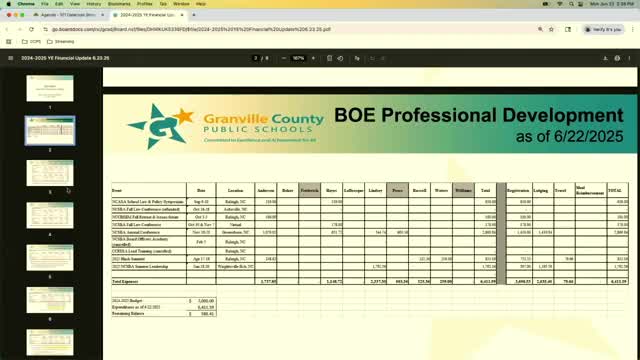Close the 2024-2025 YE Financial tab
This screenshot has height=360, width=640.
pos(182,15)
